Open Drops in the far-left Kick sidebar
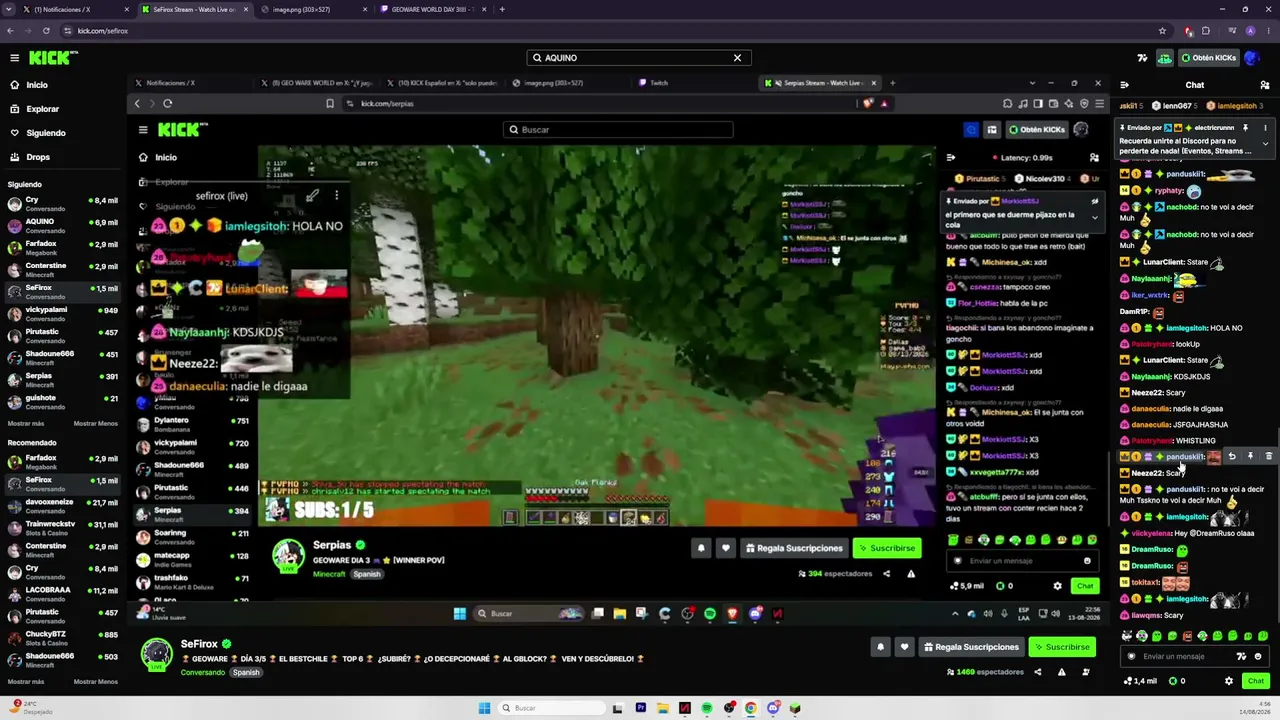Image resolution: width=1280 pixels, height=720 pixels. click(38, 157)
